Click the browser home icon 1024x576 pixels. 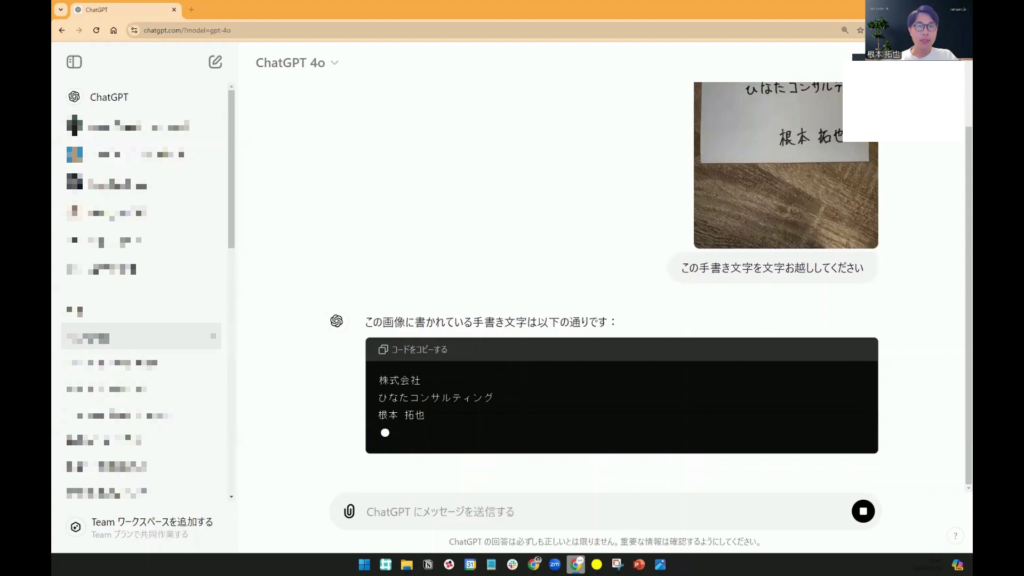(x=113, y=30)
